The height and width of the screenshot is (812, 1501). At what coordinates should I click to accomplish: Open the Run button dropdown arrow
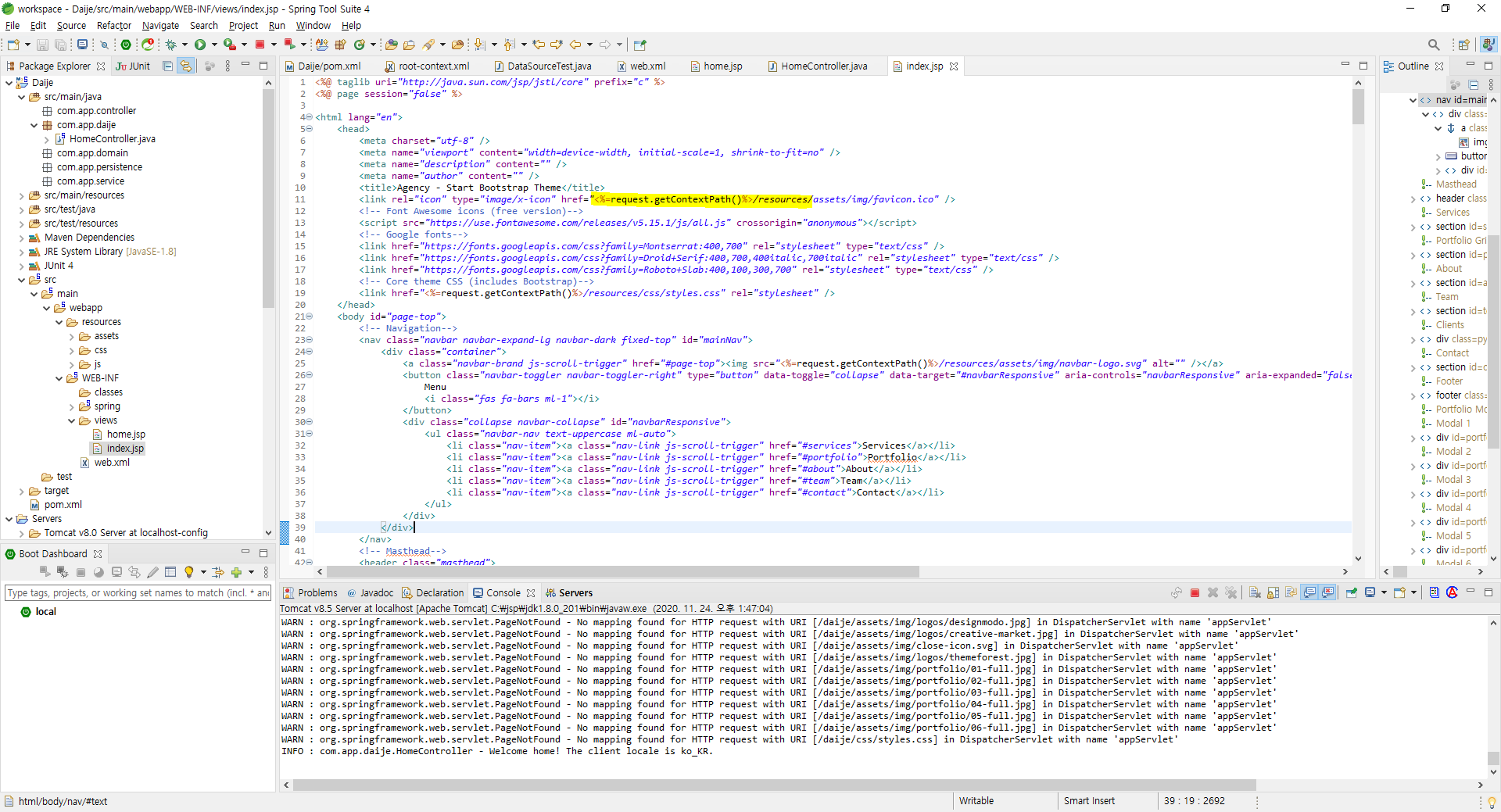[x=213, y=45]
